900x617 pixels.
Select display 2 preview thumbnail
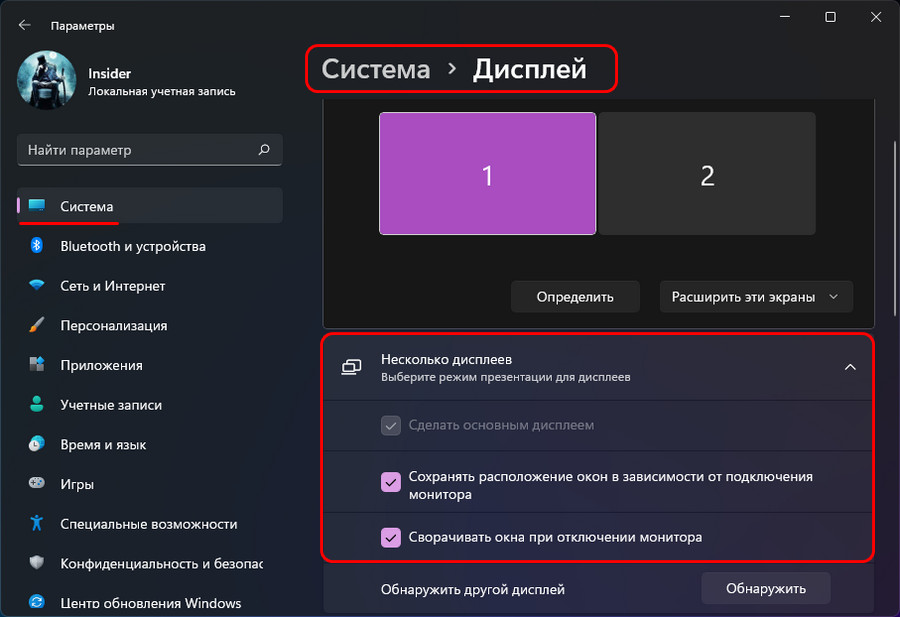click(x=707, y=174)
